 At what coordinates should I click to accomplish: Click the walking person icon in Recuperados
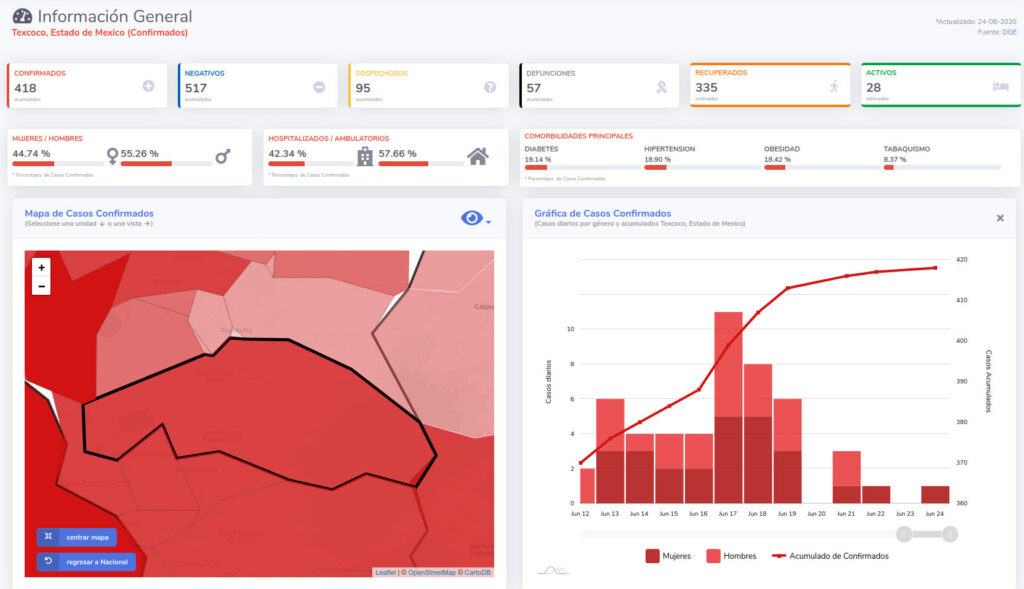(834, 87)
